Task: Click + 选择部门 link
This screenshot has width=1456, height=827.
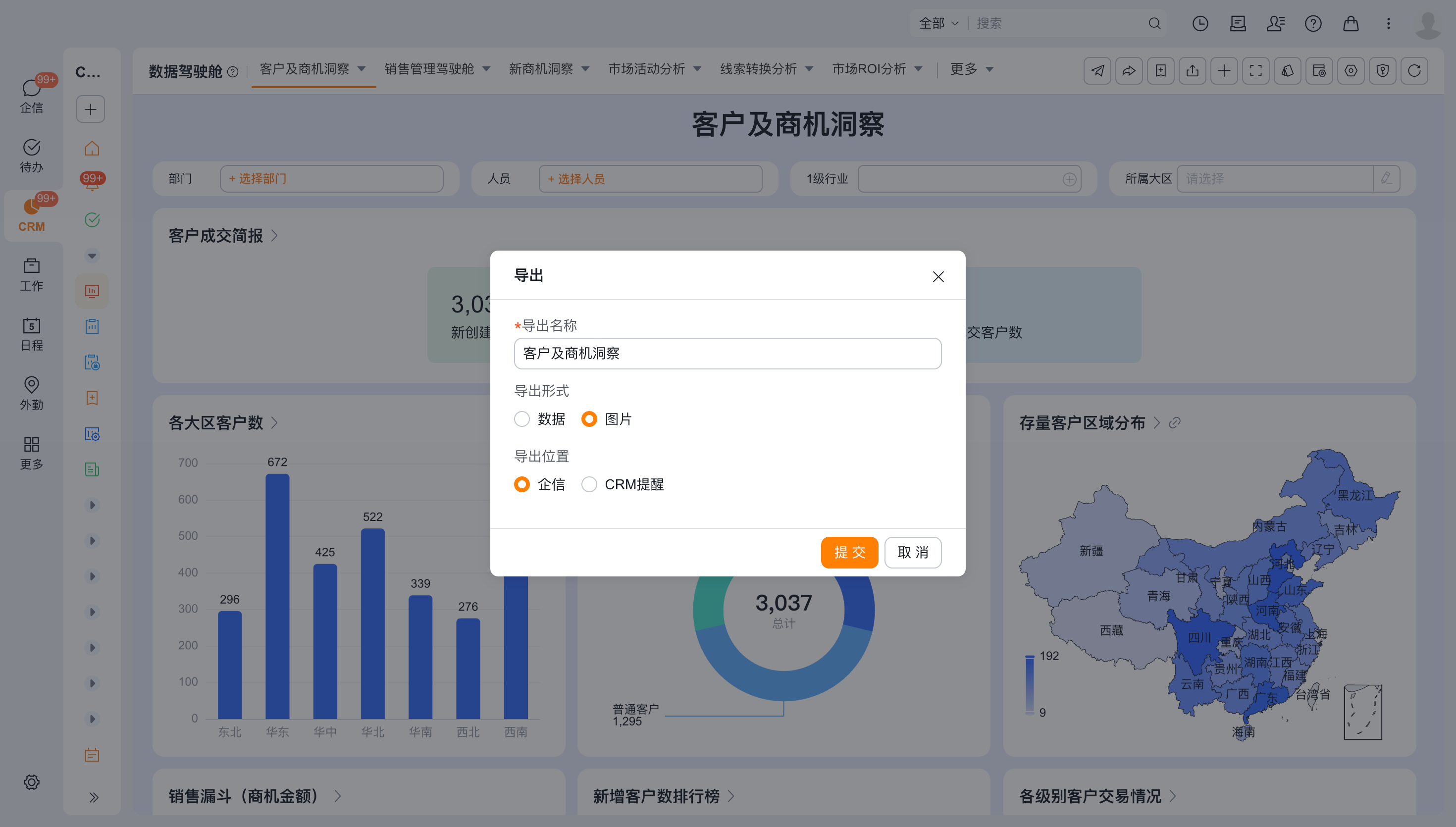Action: (258, 179)
